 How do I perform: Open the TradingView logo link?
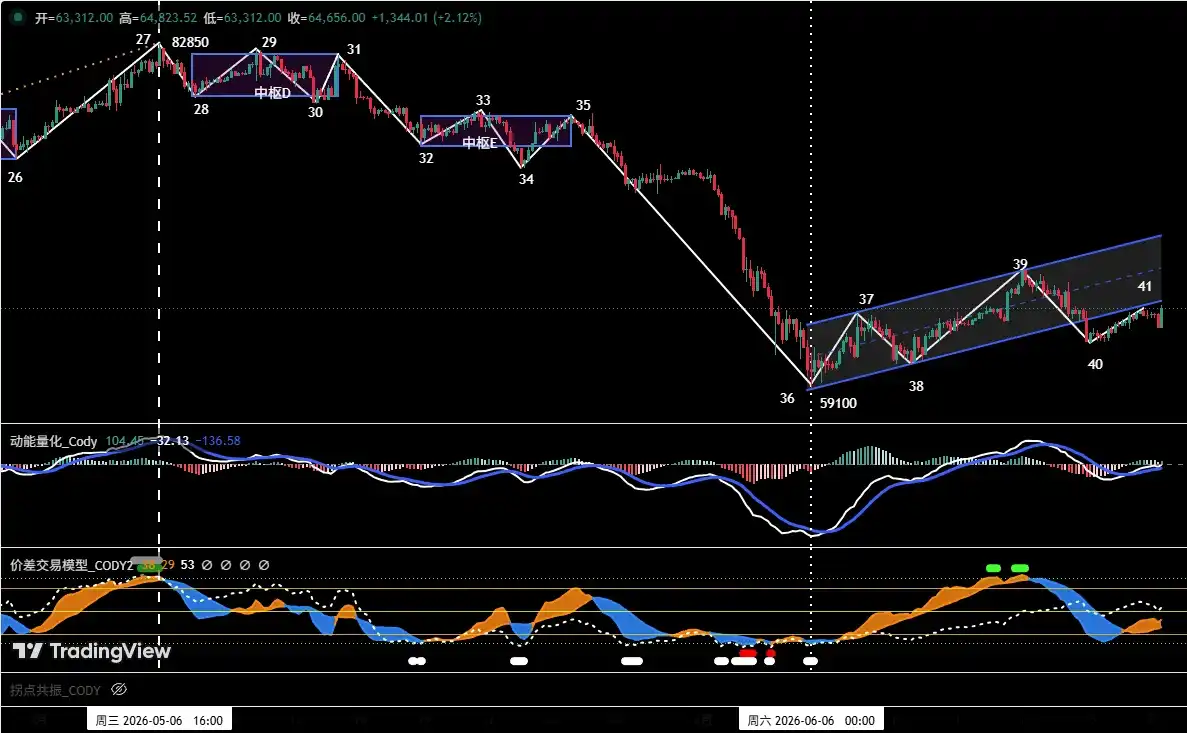pyautogui.click(x=92, y=650)
